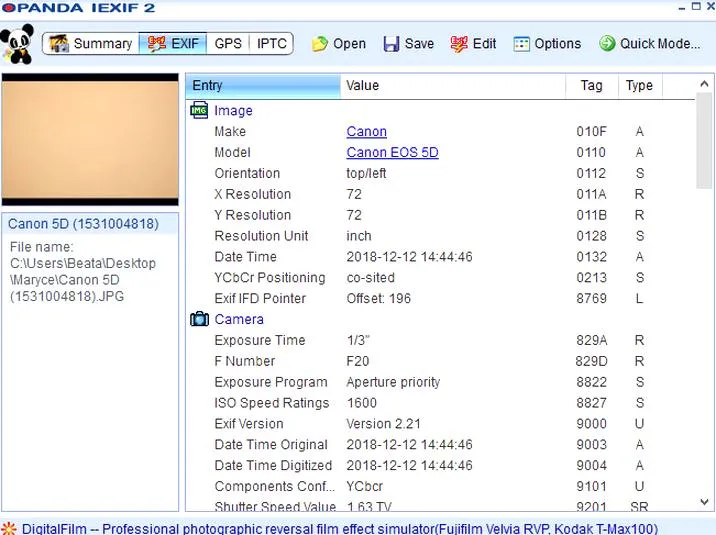Click tag code 829A
The height and width of the screenshot is (535, 716).
coord(591,340)
